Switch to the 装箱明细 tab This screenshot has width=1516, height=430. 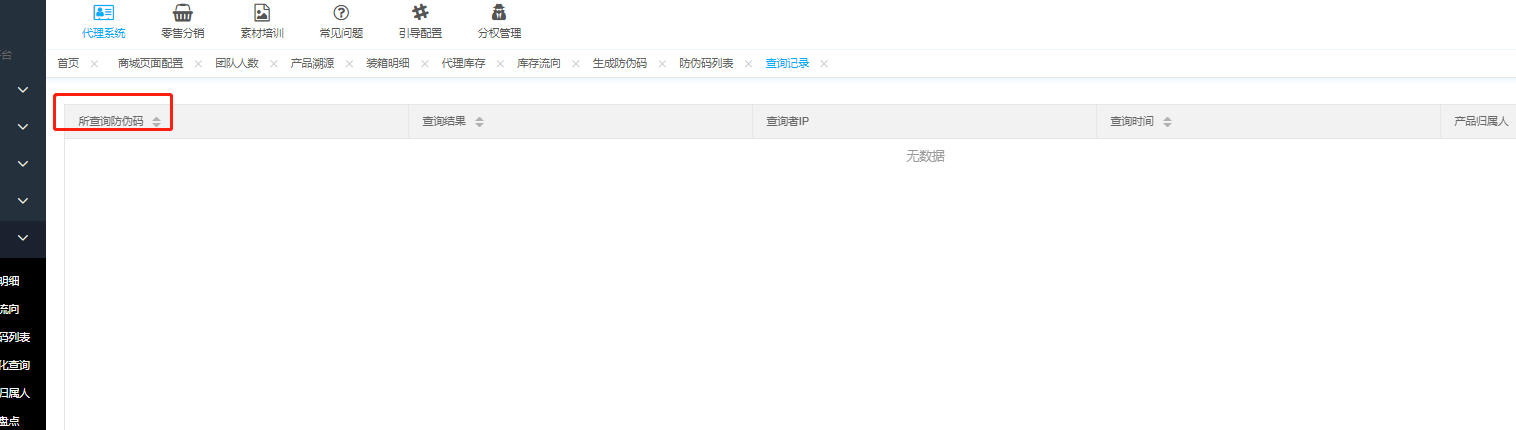pyautogui.click(x=387, y=63)
